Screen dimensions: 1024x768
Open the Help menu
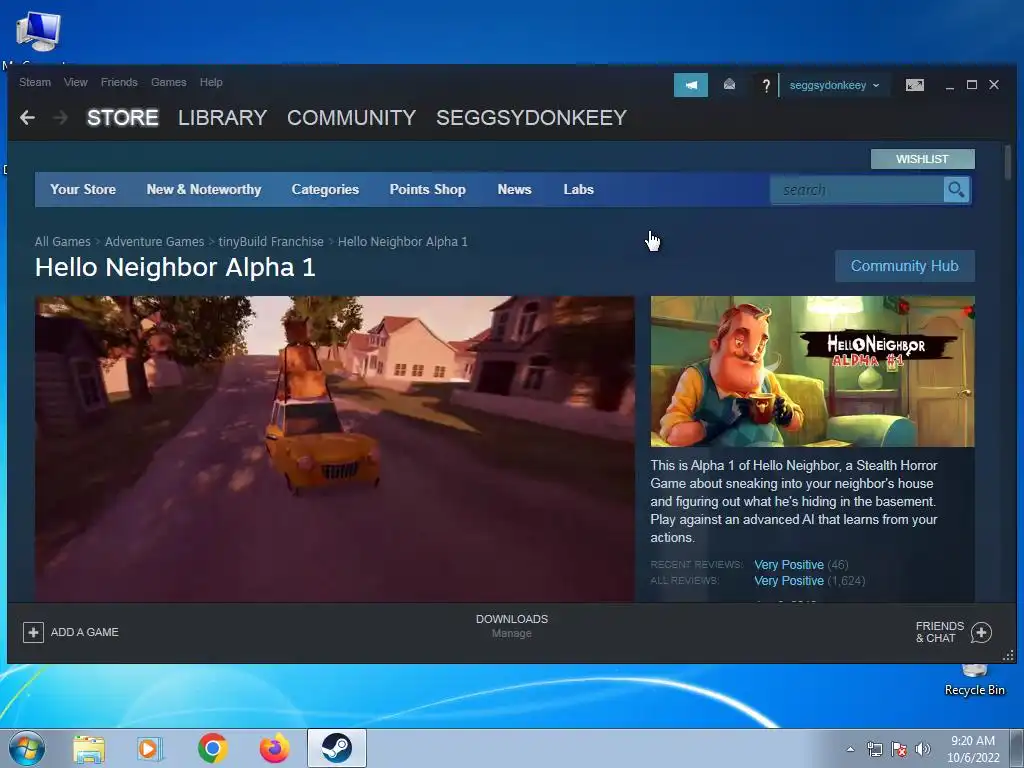[211, 82]
